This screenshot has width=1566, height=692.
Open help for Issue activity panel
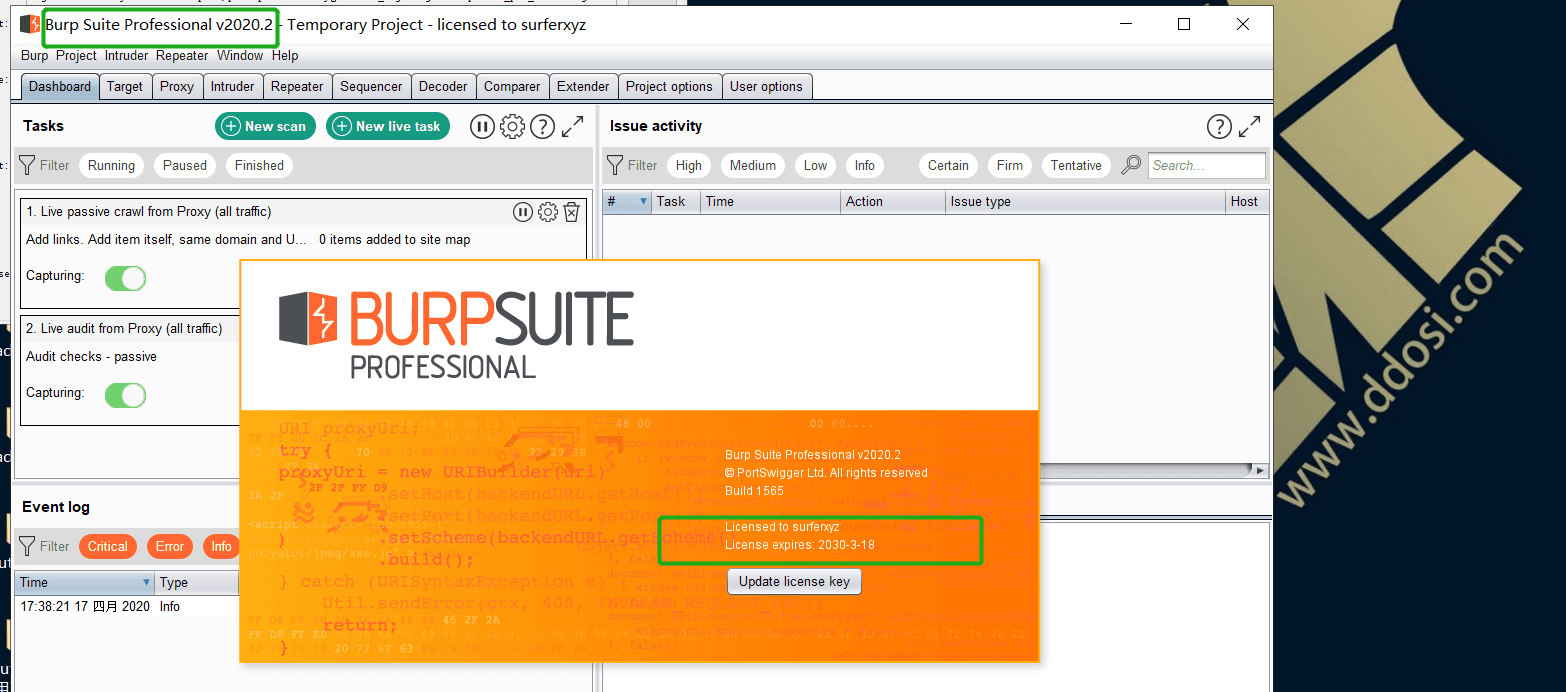1219,126
